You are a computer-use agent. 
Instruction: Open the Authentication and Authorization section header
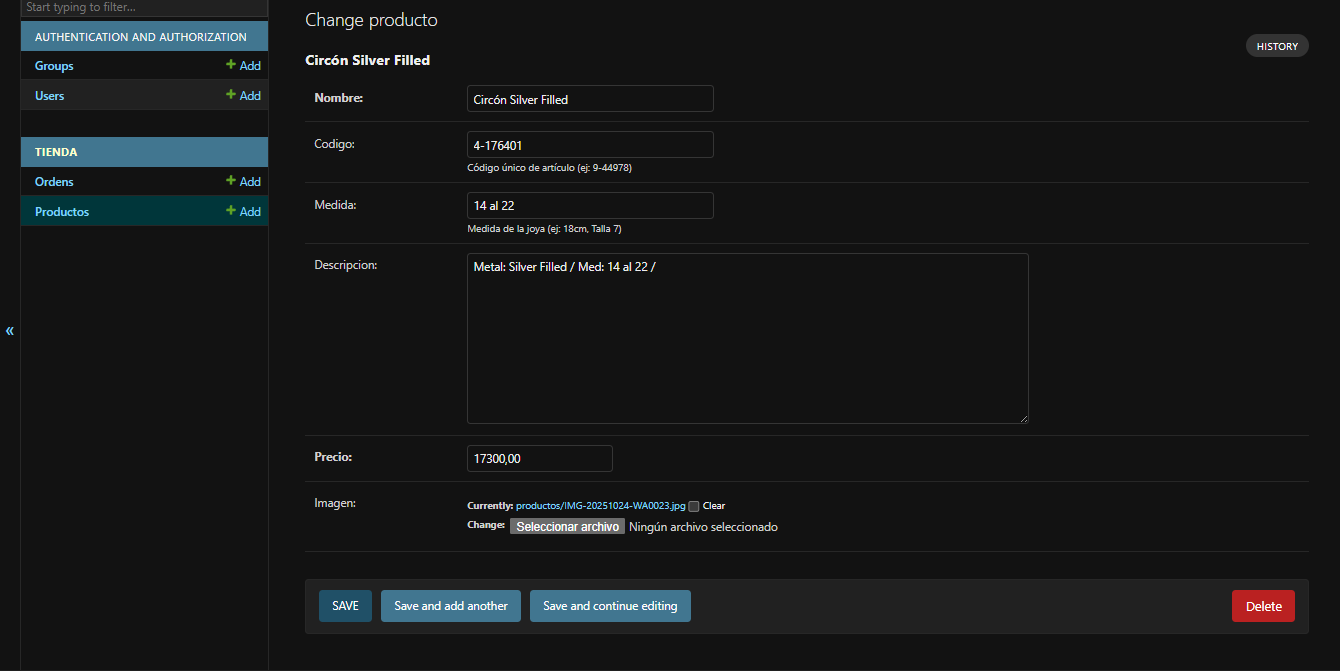140,37
